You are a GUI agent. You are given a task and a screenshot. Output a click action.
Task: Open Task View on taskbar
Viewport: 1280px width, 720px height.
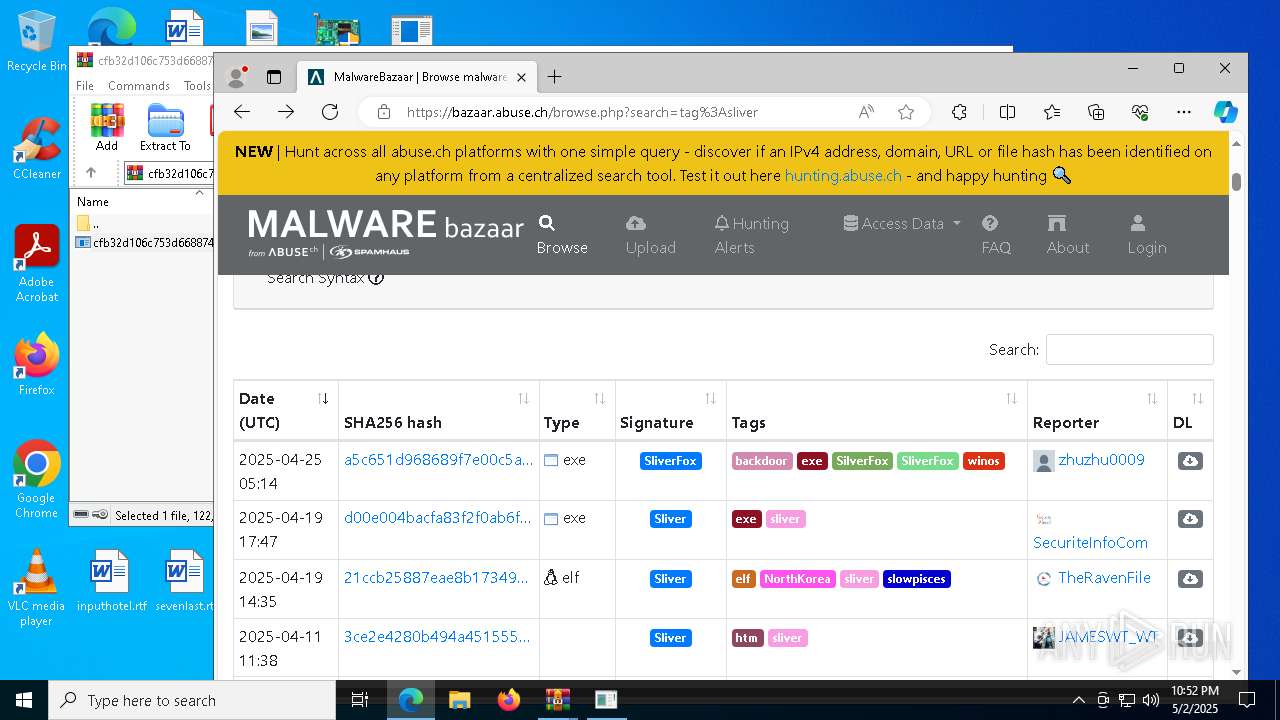point(360,700)
